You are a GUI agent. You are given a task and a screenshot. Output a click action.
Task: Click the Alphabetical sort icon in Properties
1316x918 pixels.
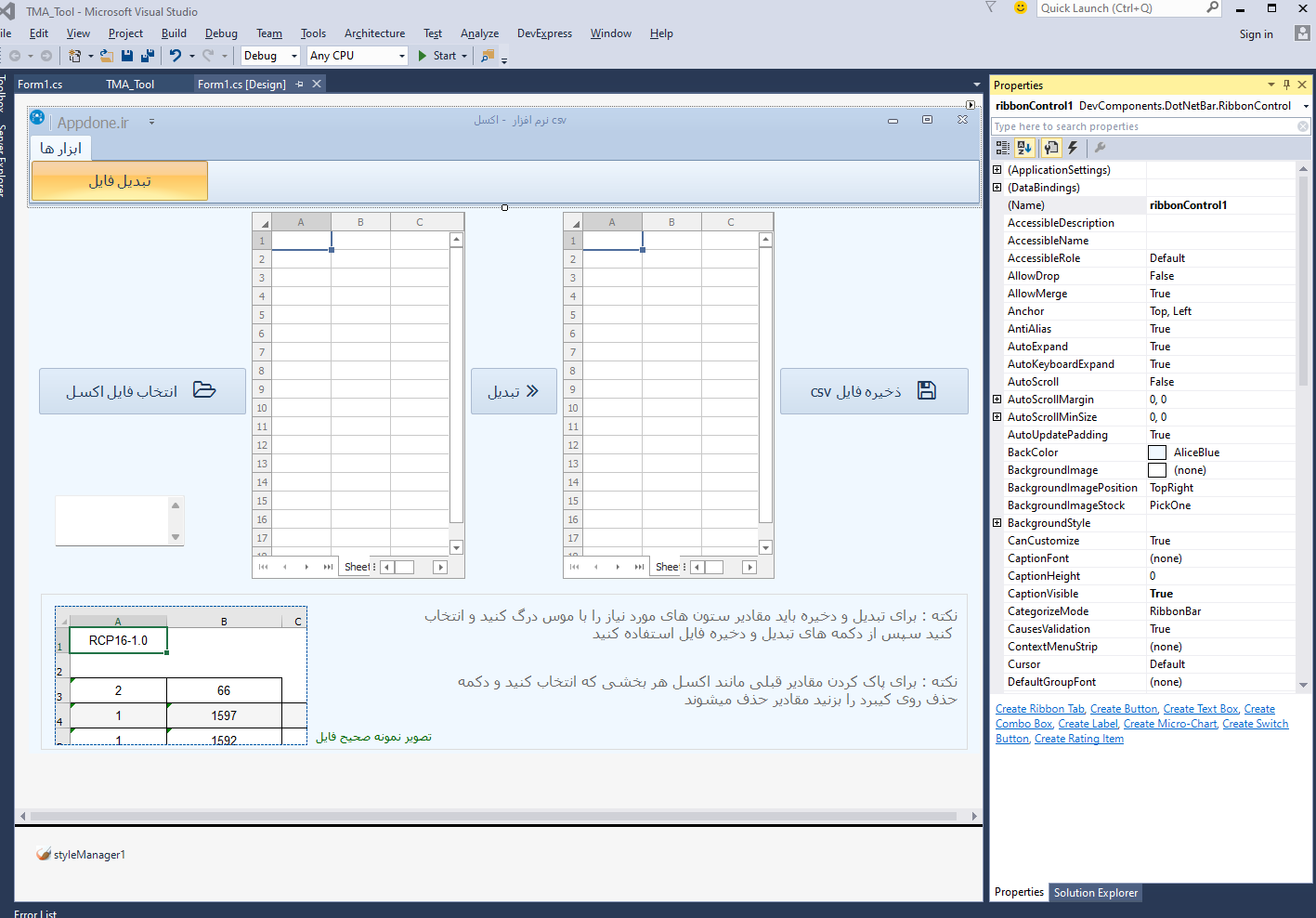tap(1024, 148)
